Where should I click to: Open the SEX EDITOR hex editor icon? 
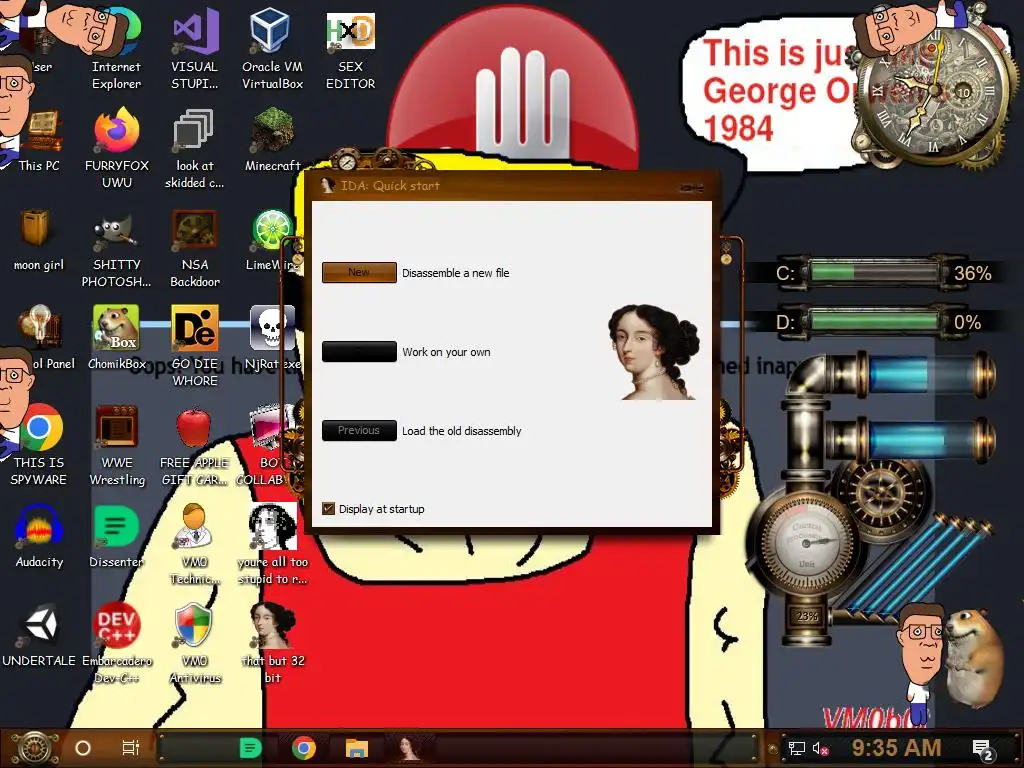[350, 49]
